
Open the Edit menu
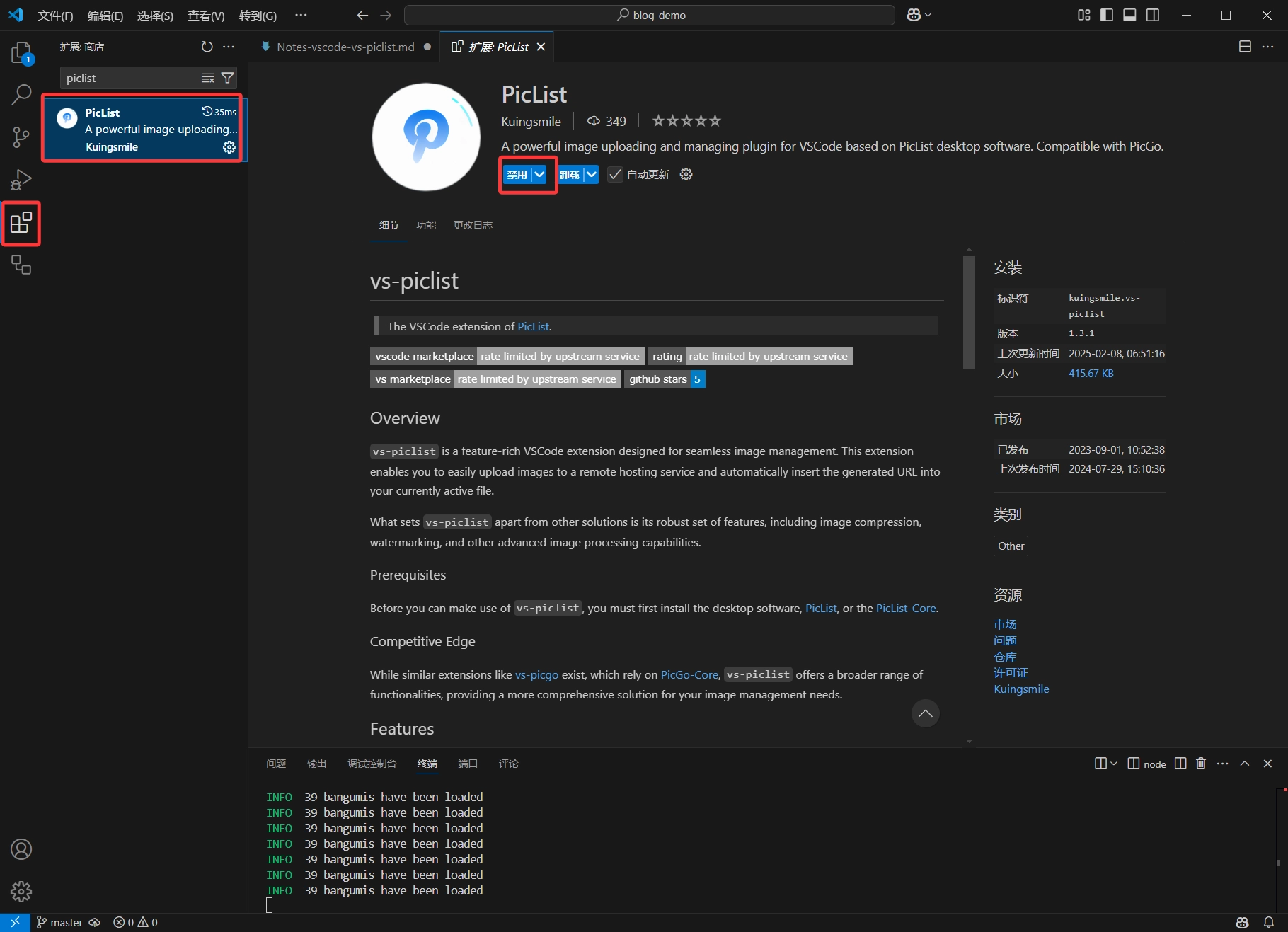(x=105, y=16)
